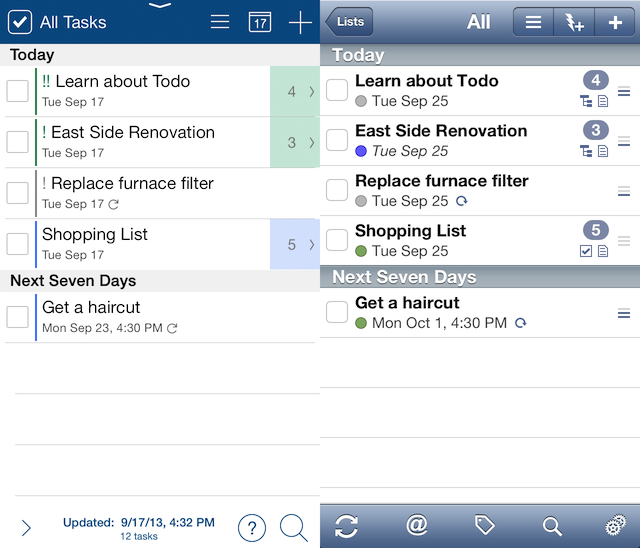Tap note icon on East Side Renovation
The height and width of the screenshot is (548, 640).
[603, 151]
